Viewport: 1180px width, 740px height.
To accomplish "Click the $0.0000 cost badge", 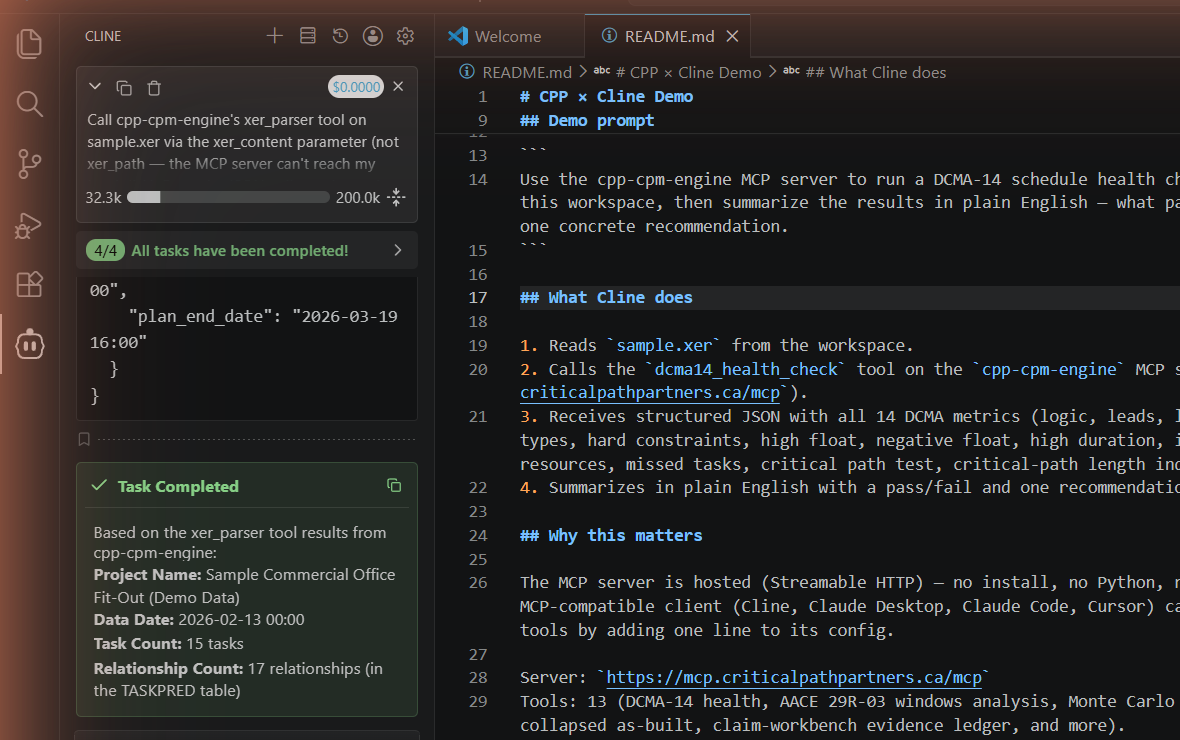I will [x=356, y=87].
